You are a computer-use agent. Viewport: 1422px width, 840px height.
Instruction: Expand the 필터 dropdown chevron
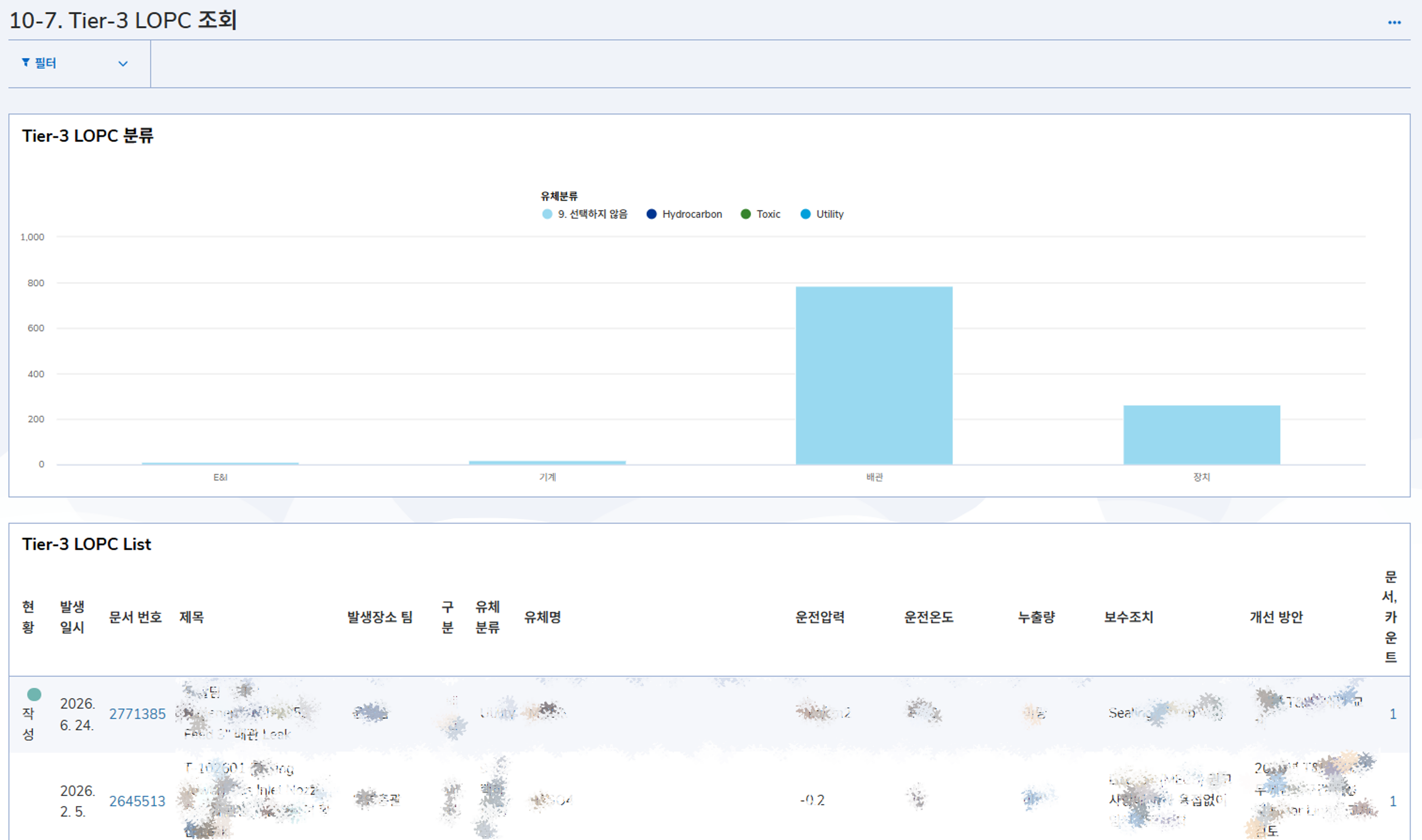[x=123, y=63]
